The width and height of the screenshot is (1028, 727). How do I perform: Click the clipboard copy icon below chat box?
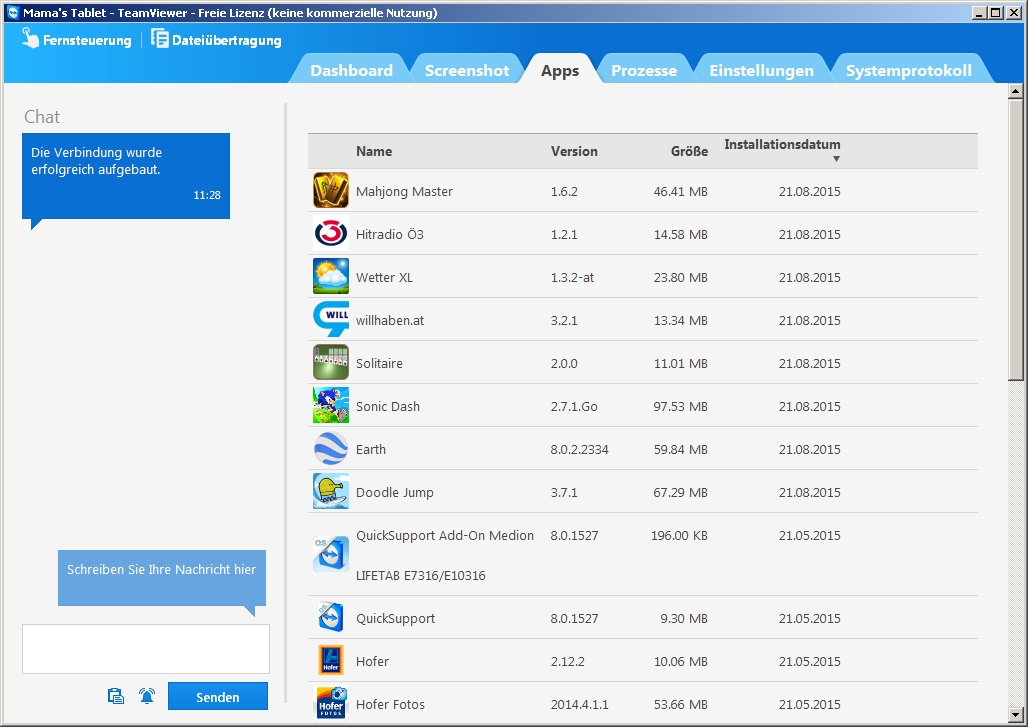116,696
